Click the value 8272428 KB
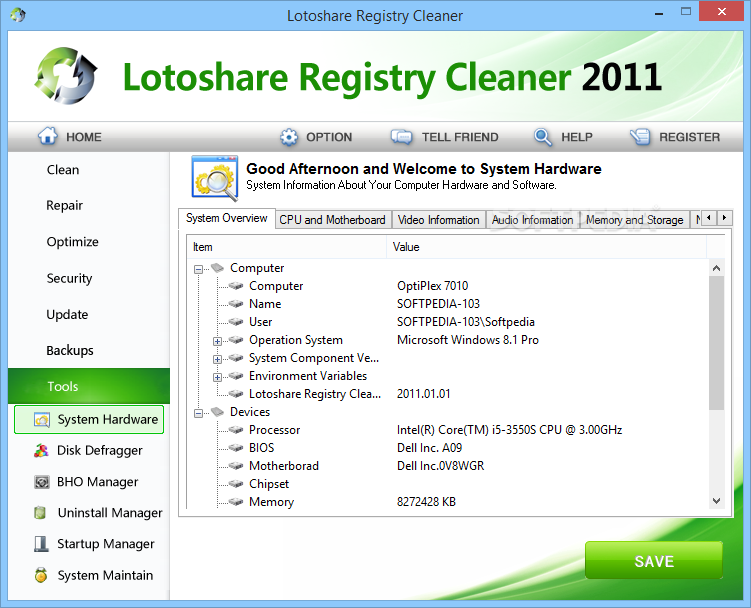The width and height of the screenshot is (751, 608). [426, 502]
